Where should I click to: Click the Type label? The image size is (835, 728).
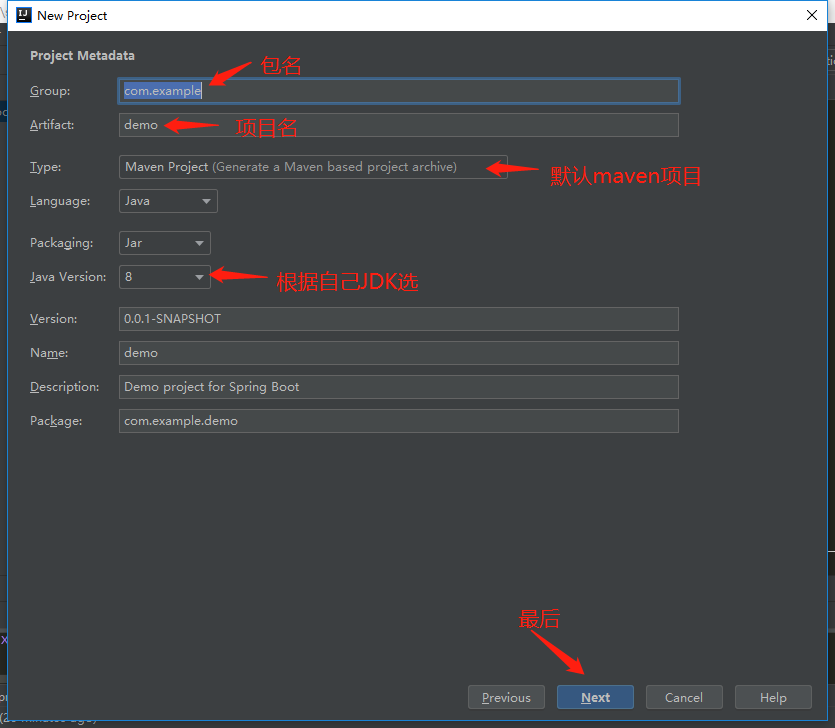tap(45, 167)
